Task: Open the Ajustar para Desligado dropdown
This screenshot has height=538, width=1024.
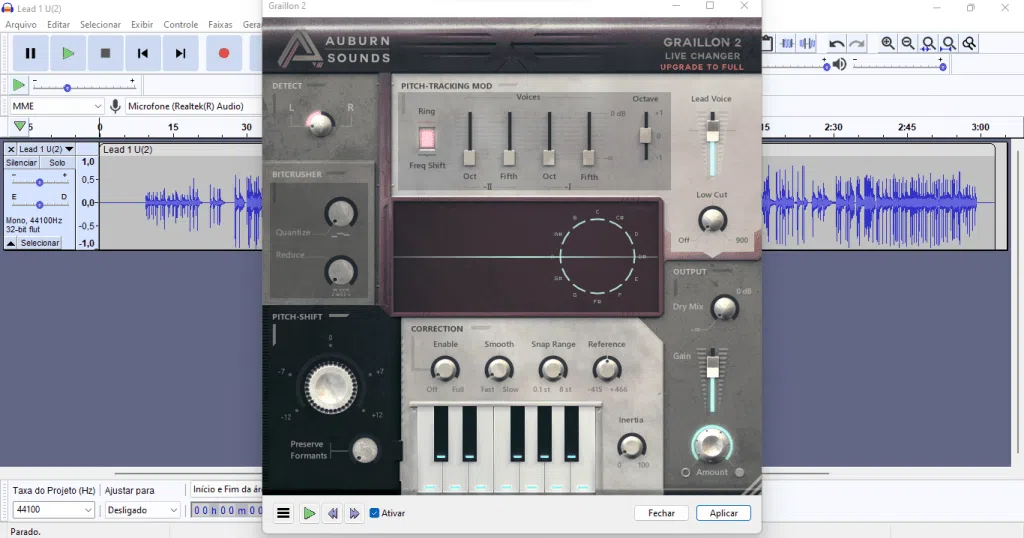Action: click(142, 510)
